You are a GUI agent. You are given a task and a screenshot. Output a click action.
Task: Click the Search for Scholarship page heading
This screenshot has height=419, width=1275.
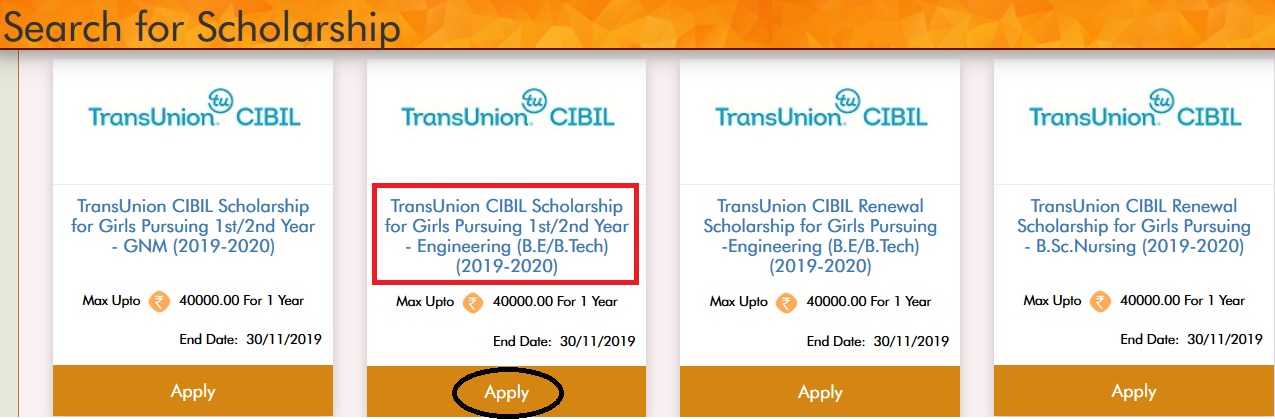click(x=200, y=27)
